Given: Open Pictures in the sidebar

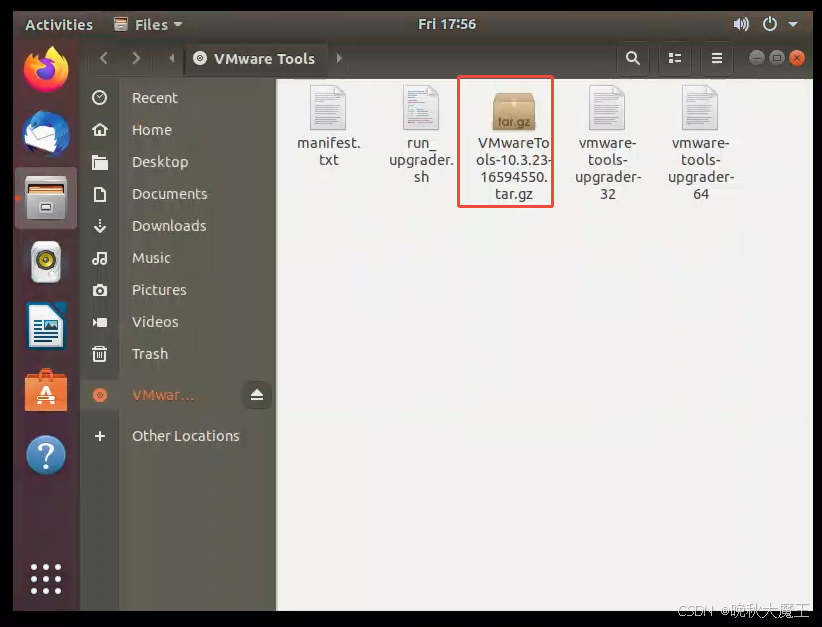Looking at the screenshot, I should [159, 290].
